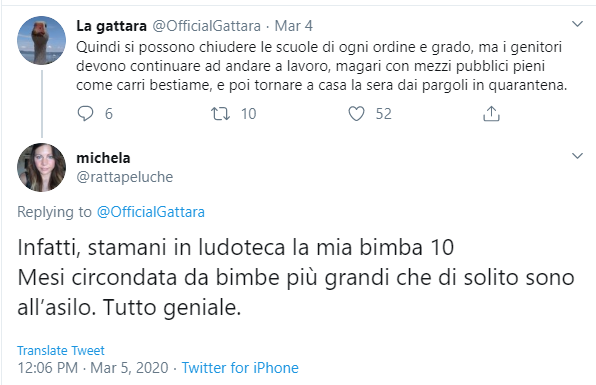Click the like count 52
Screen dimensions: 596x385
coord(384,114)
